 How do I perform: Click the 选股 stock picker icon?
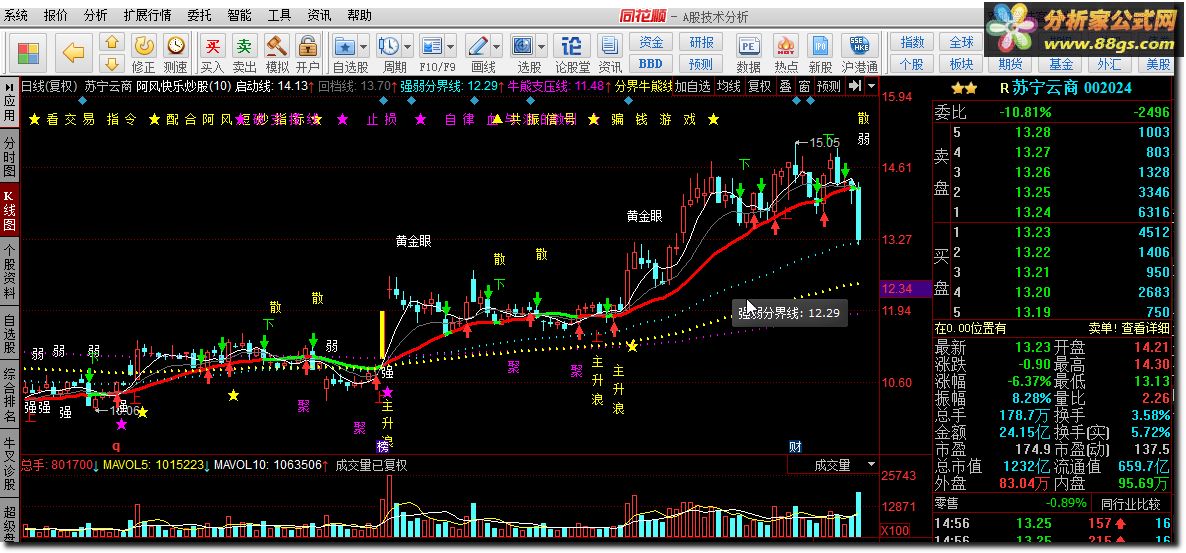[522, 46]
